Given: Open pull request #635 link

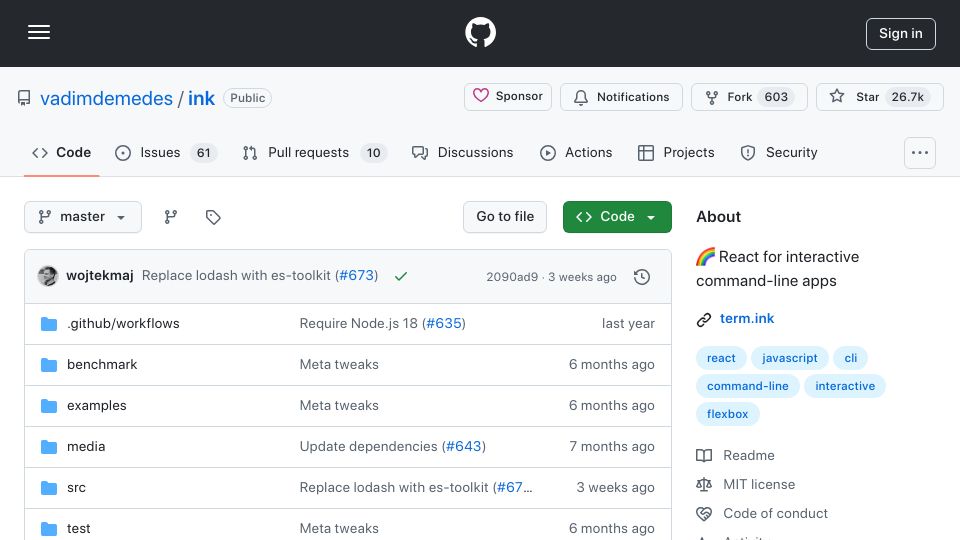Looking at the screenshot, I should [x=444, y=323].
